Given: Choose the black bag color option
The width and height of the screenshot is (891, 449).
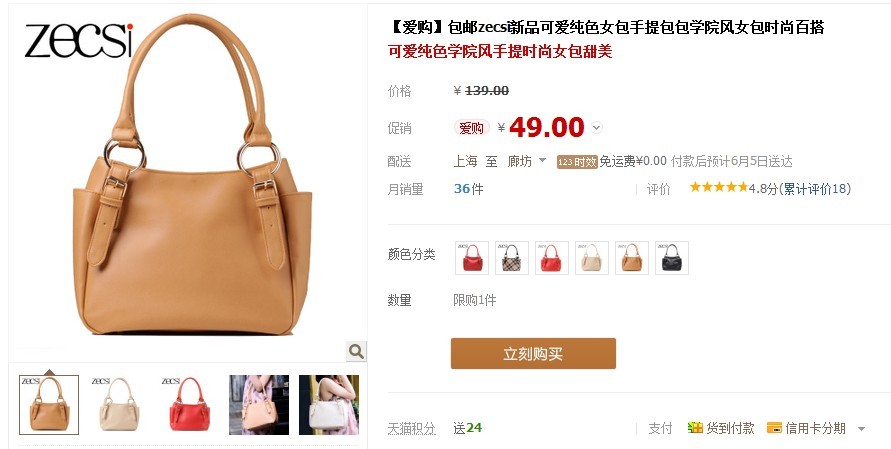Looking at the screenshot, I should click(x=672, y=258).
